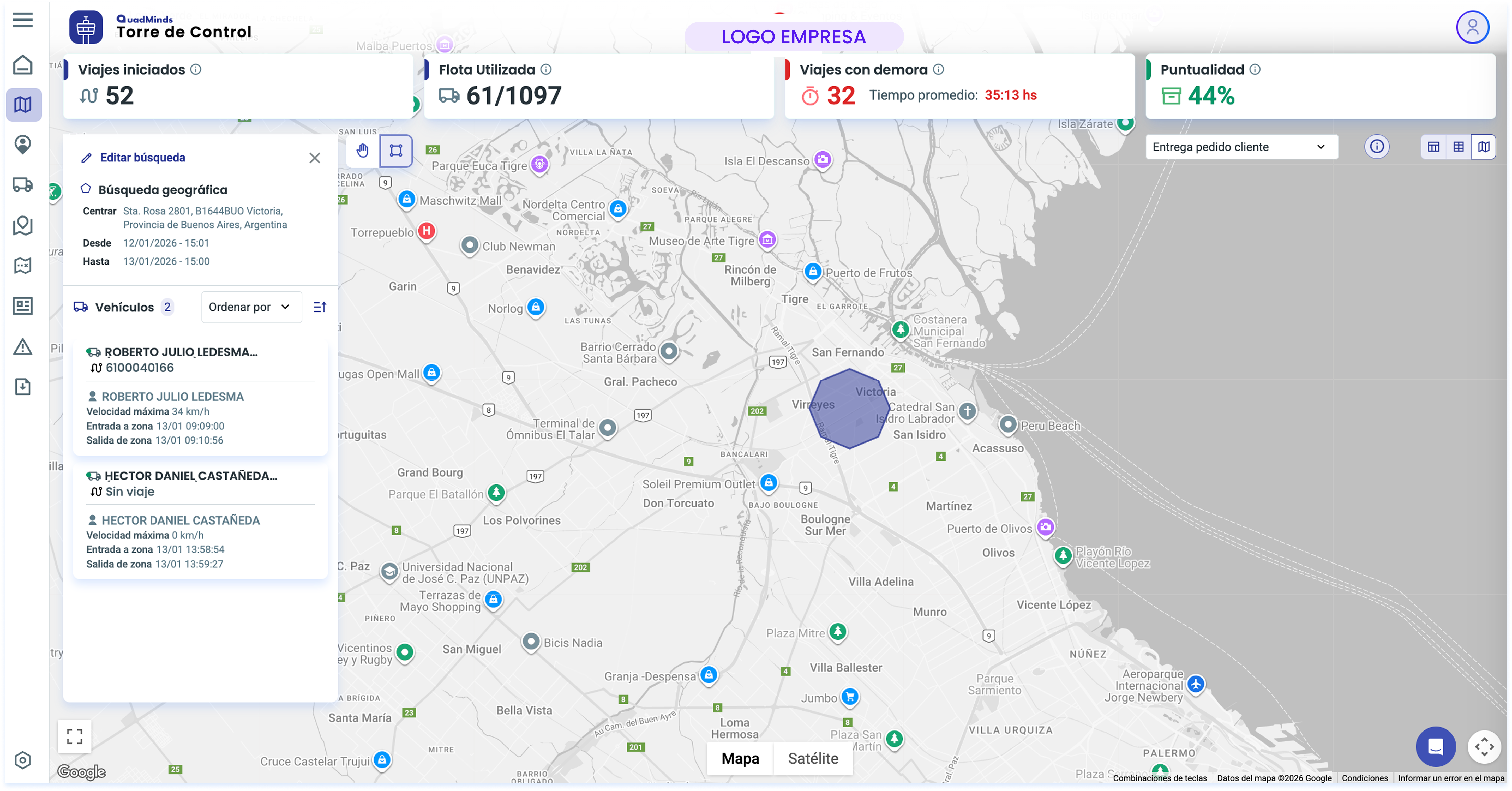Viewport: 1512px width, 791px height.
Task: Switch to the split table-map view
Action: pyautogui.click(x=1433, y=147)
